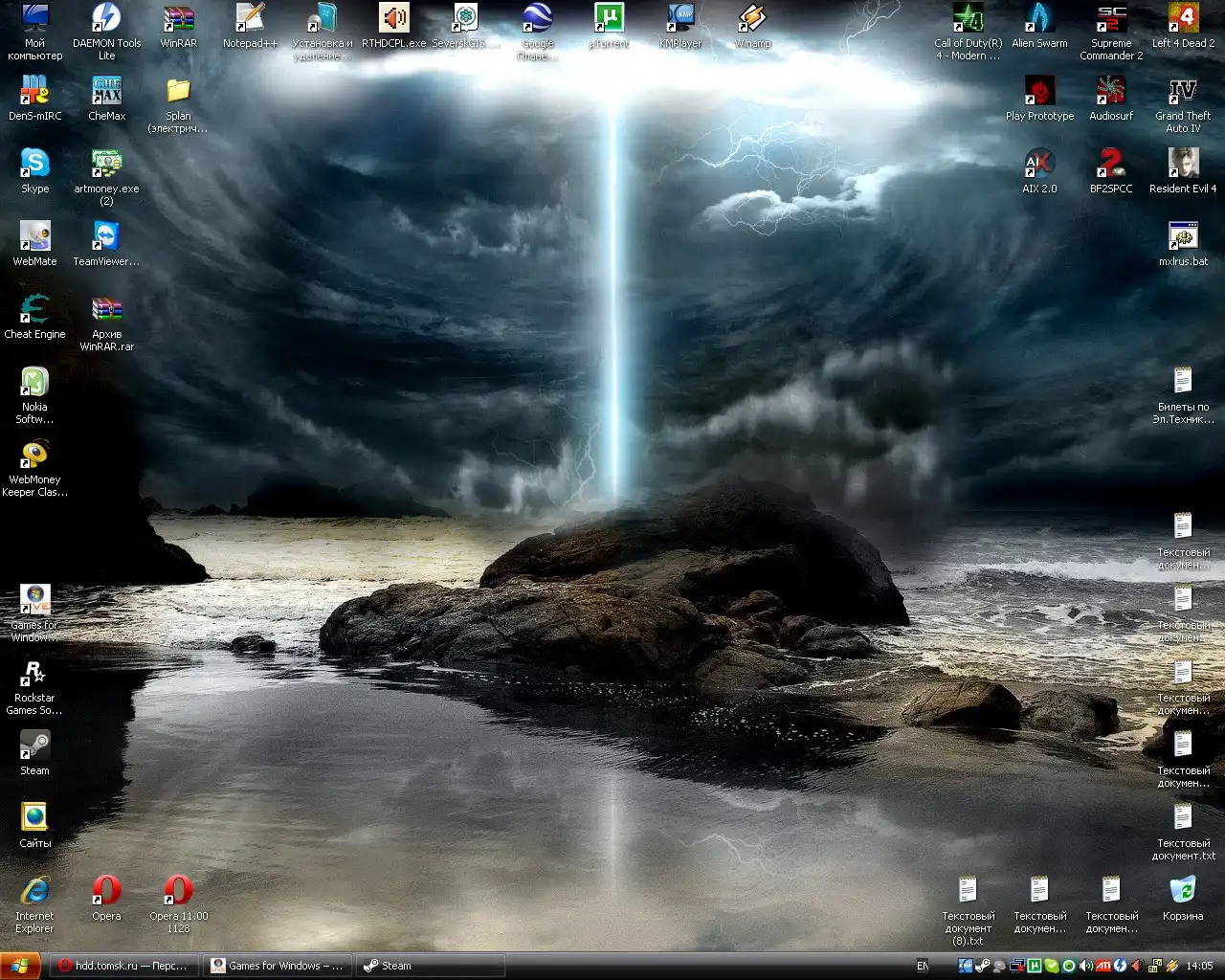Switch to Games for Windows taskbar window
The height and width of the screenshot is (980, 1225).
click(278, 966)
